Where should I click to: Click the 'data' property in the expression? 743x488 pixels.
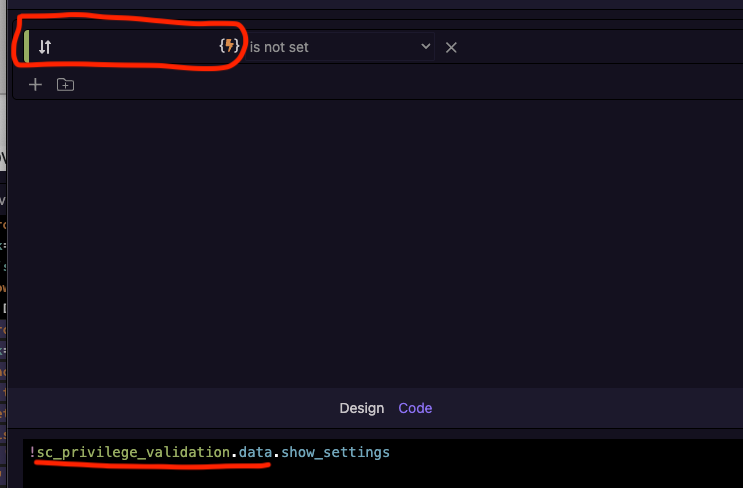pyautogui.click(x=255, y=452)
